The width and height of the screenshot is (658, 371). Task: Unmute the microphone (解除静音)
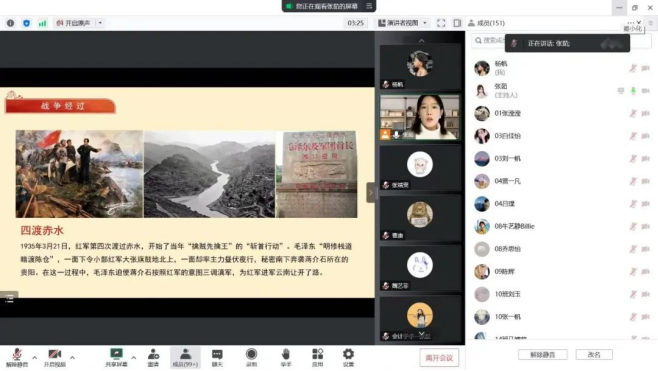tap(16, 357)
